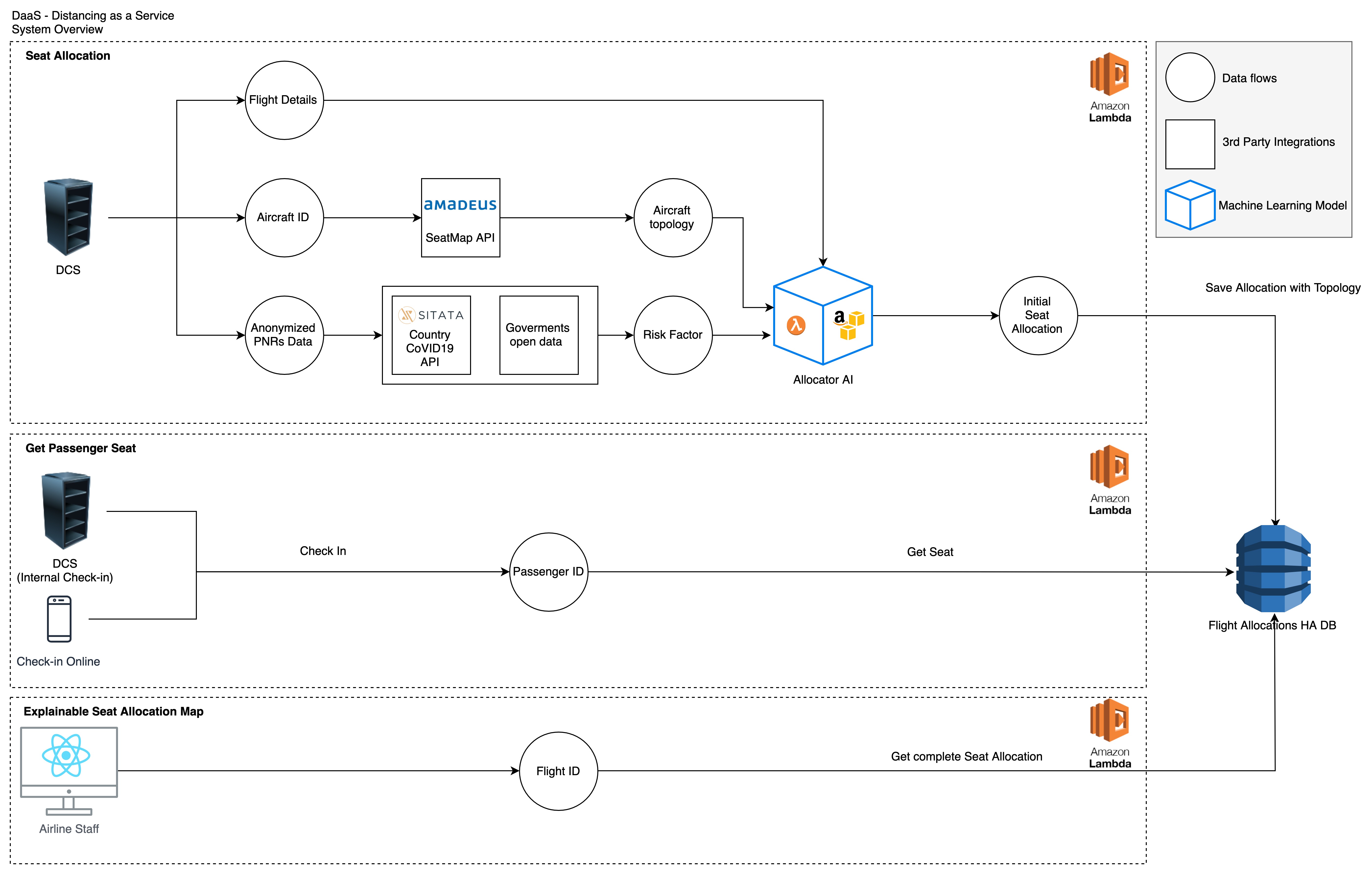Select the Check-in Online phone icon
This screenshot has width=1372, height=875.
(x=59, y=619)
